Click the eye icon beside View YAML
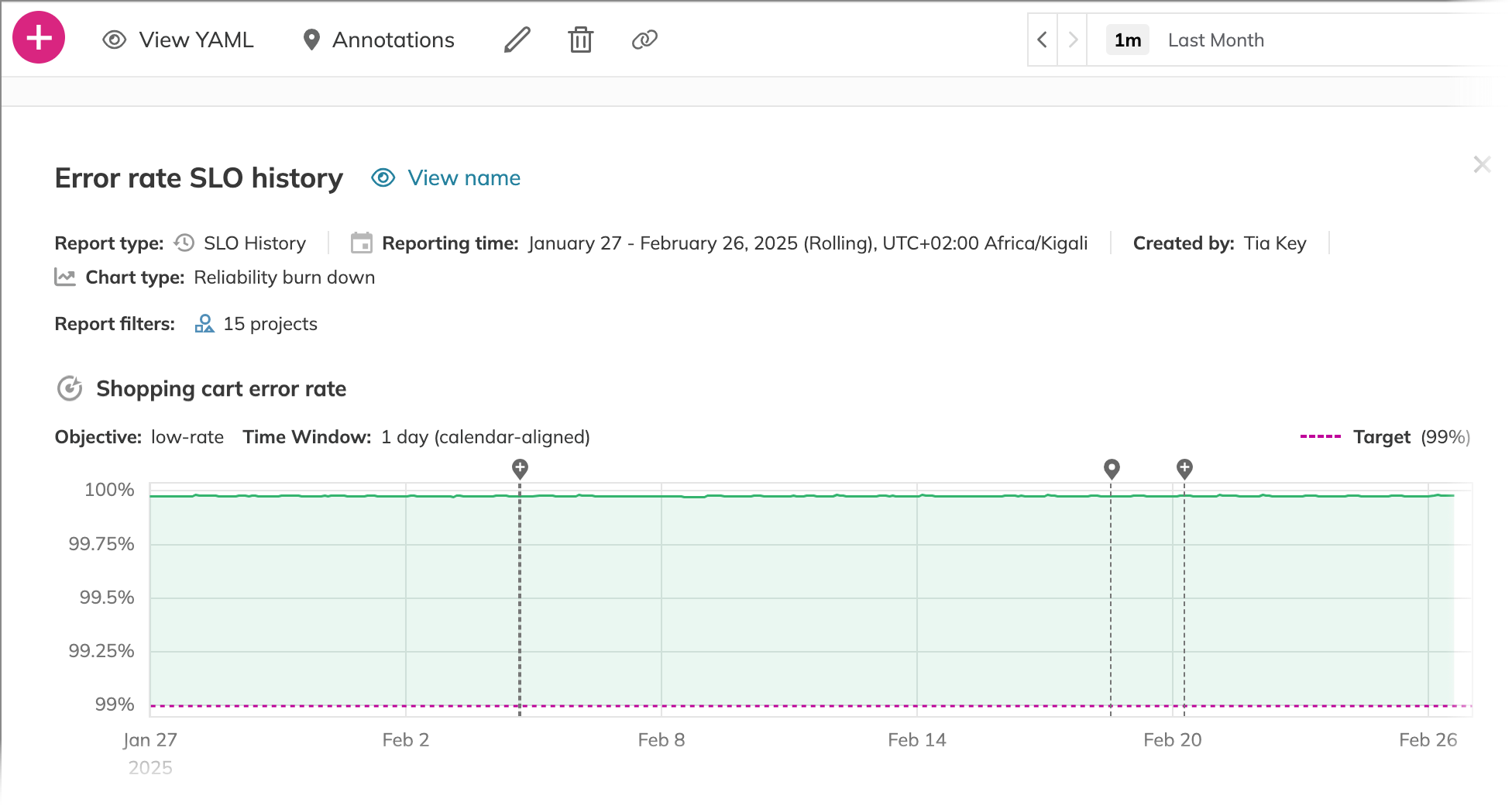This screenshot has height=806, width=1512. click(x=115, y=40)
